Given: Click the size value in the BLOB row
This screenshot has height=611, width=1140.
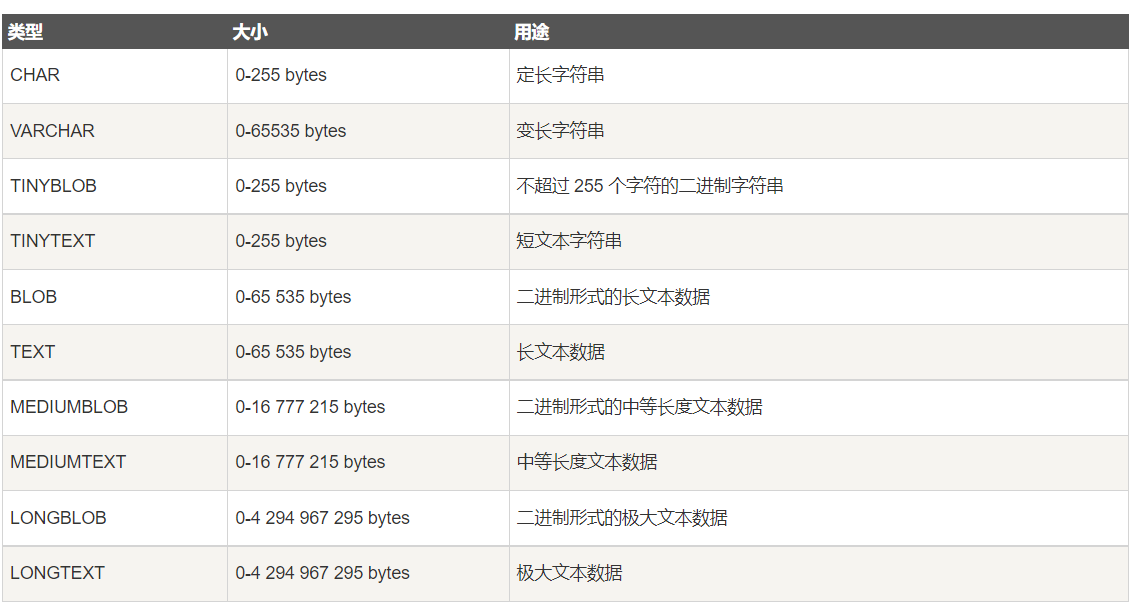Looking at the screenshot, I should (293, 297).
